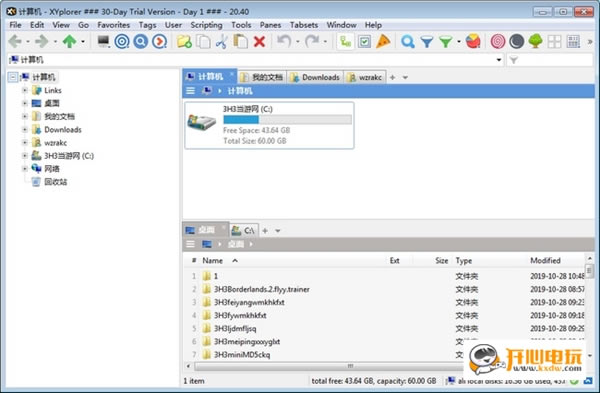
Task: Toggle the dual pane grid icon
Action: pos(554,41)
